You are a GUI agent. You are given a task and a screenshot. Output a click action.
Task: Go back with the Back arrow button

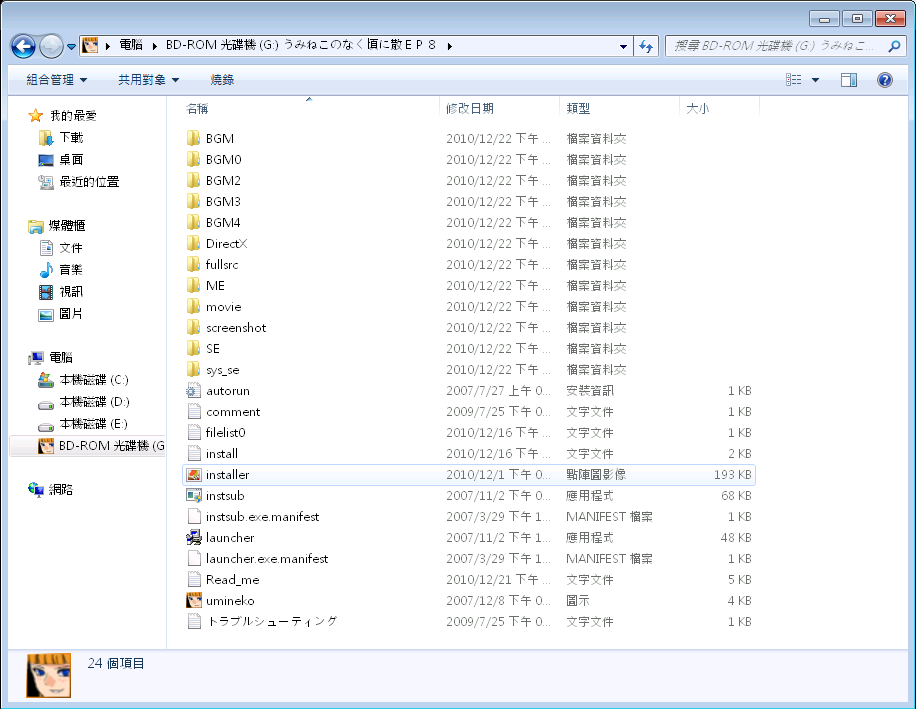click(23, 46)
